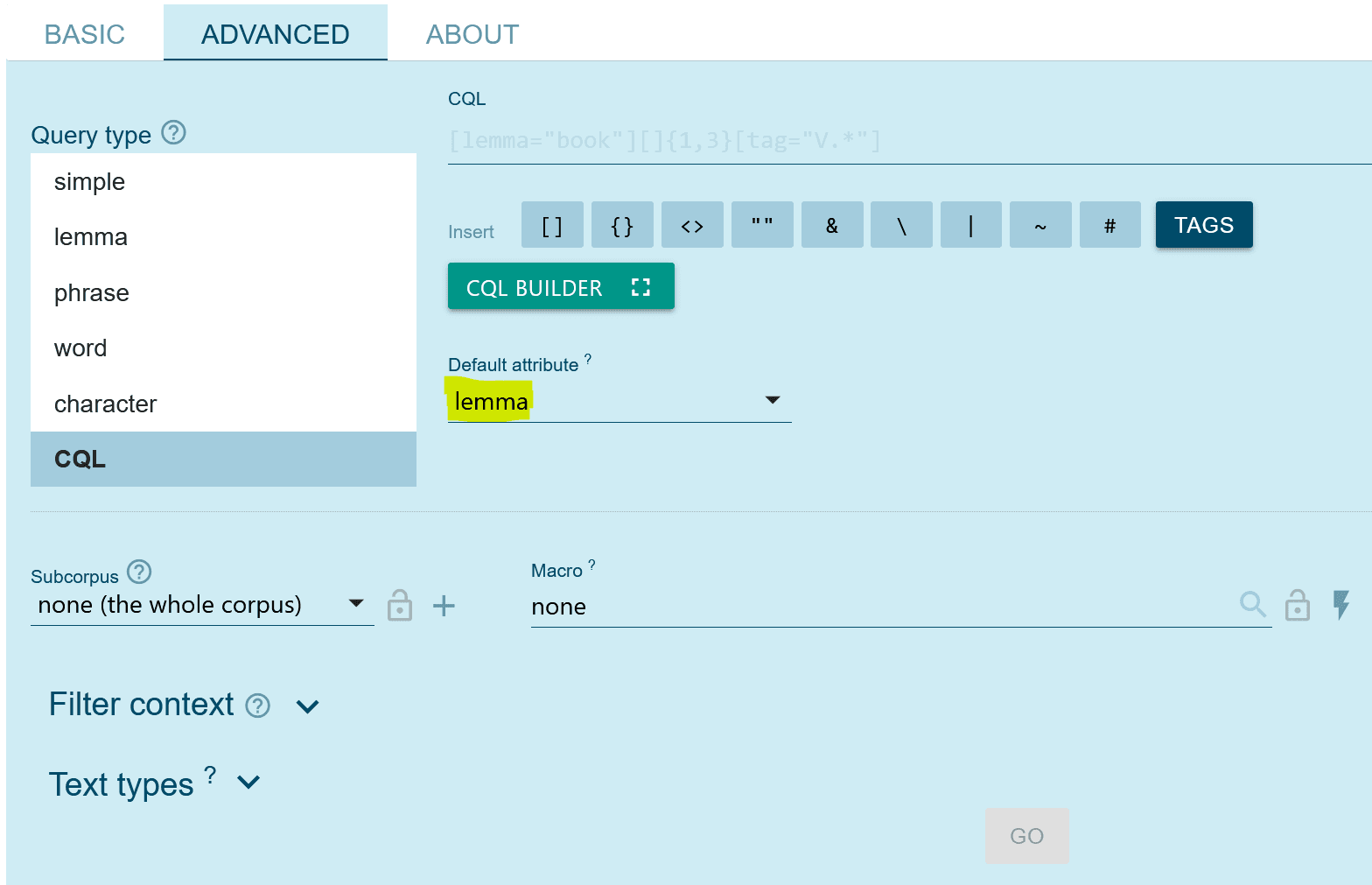This screenshot has width=1372, height=885.
Task: Toggle the lock icon next to Macro
Action: tap(1297, 605)
